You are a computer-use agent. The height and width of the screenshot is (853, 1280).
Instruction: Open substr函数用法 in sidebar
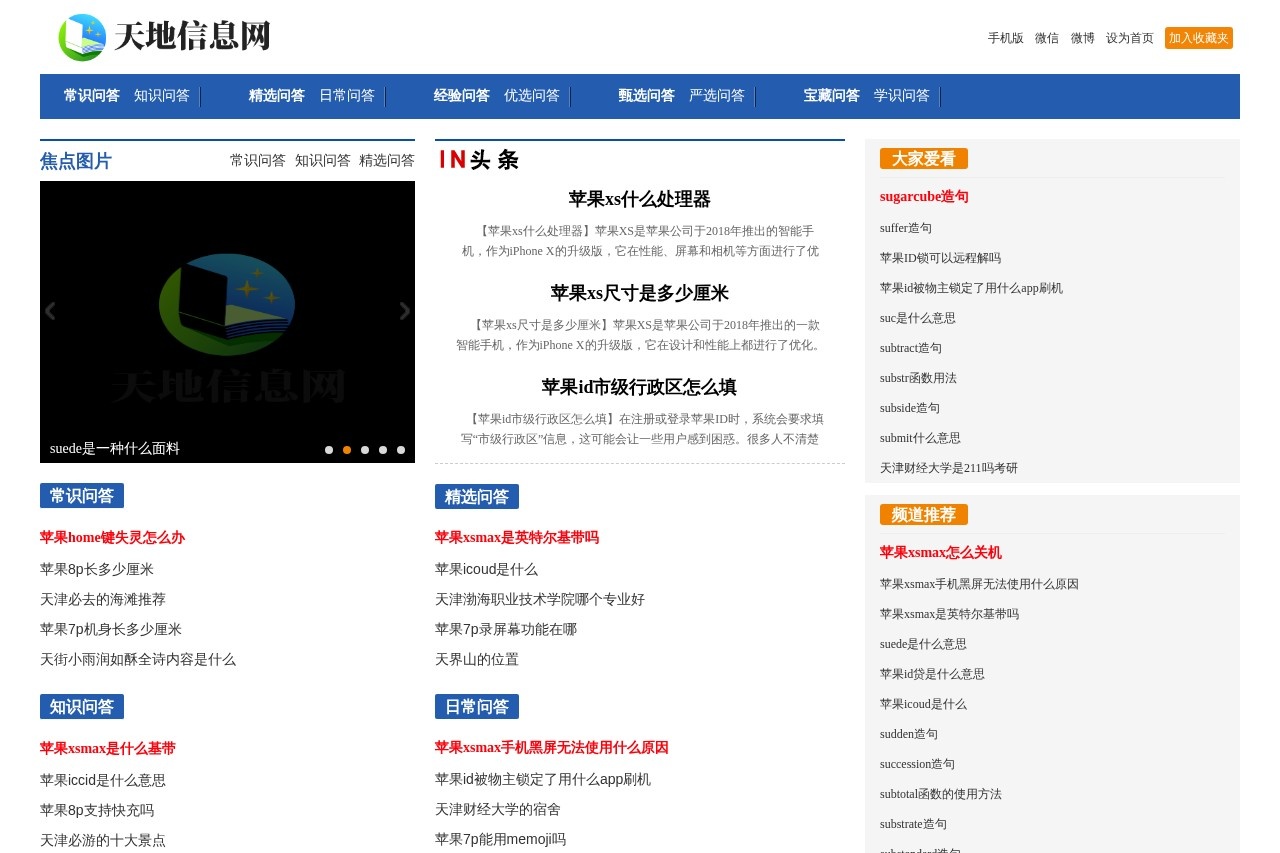[918, 378]
